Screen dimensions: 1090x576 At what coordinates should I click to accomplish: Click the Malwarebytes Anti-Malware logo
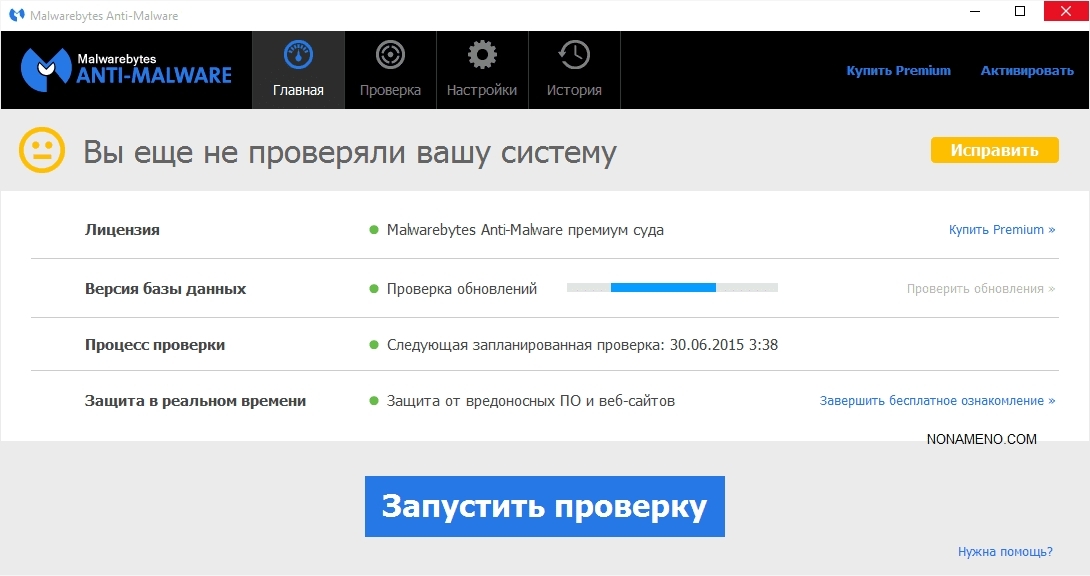click(x=126, y=69)
